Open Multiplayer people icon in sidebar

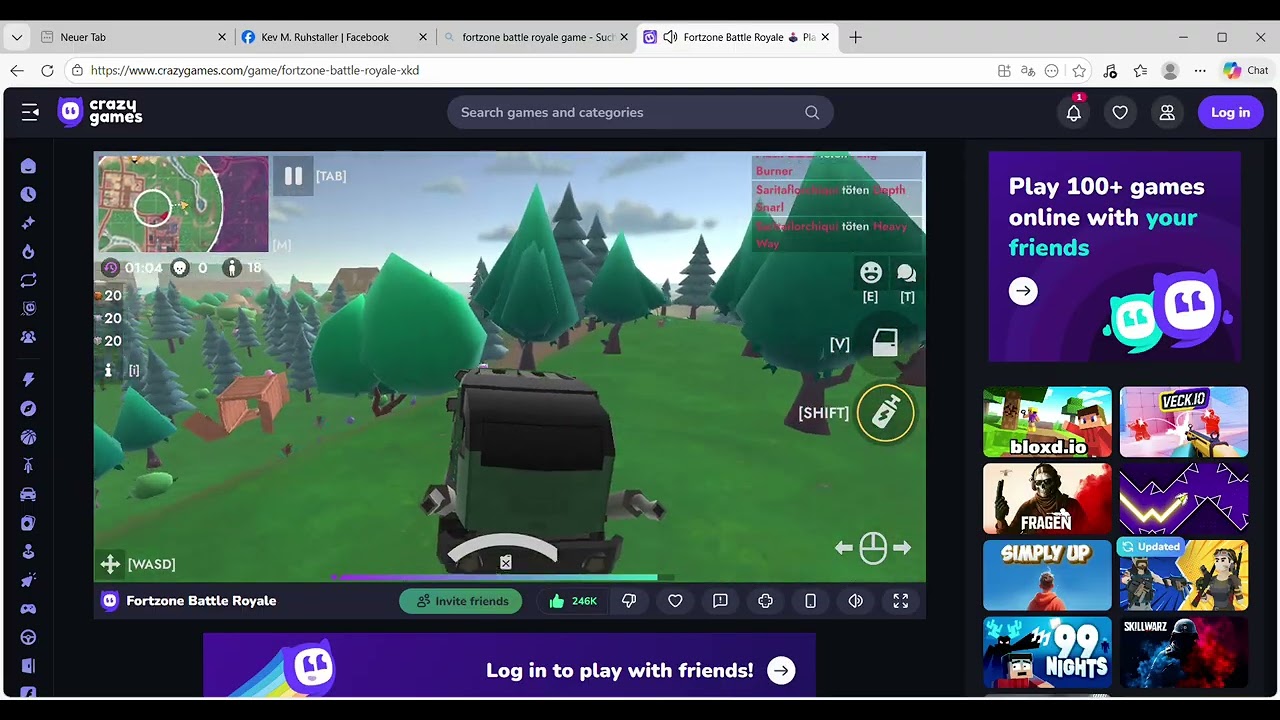[x=28, y=338]
